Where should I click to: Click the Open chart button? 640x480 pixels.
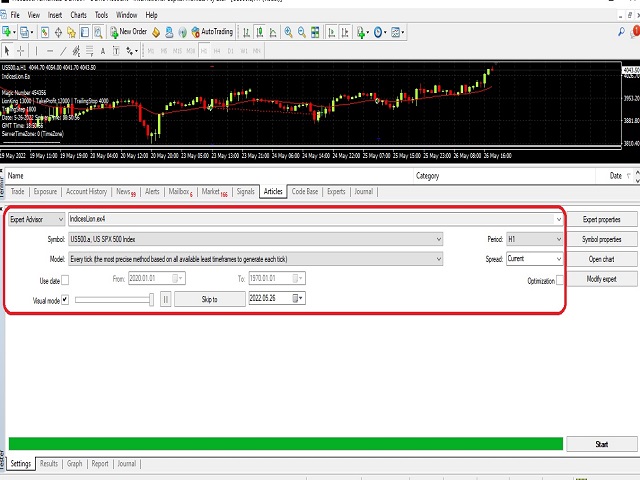pyautogui.click(x=602, y=259)
